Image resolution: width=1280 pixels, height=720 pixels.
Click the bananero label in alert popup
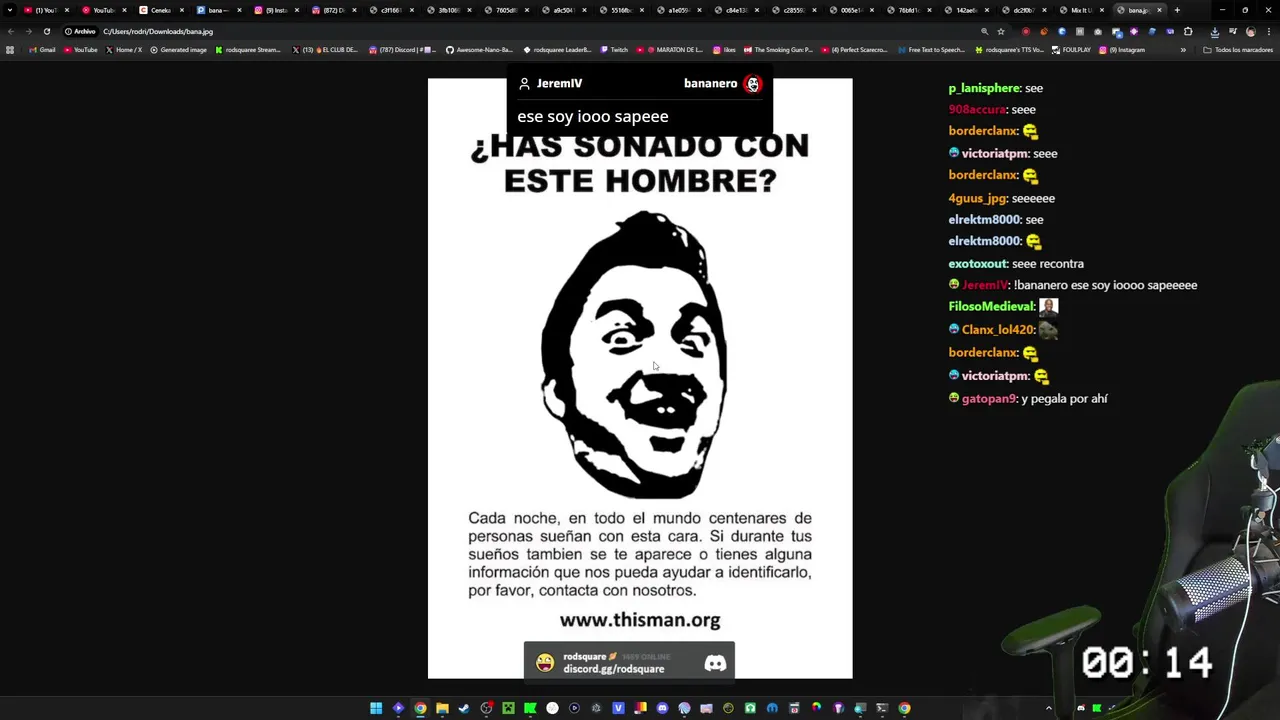click(x=710, y=84)
